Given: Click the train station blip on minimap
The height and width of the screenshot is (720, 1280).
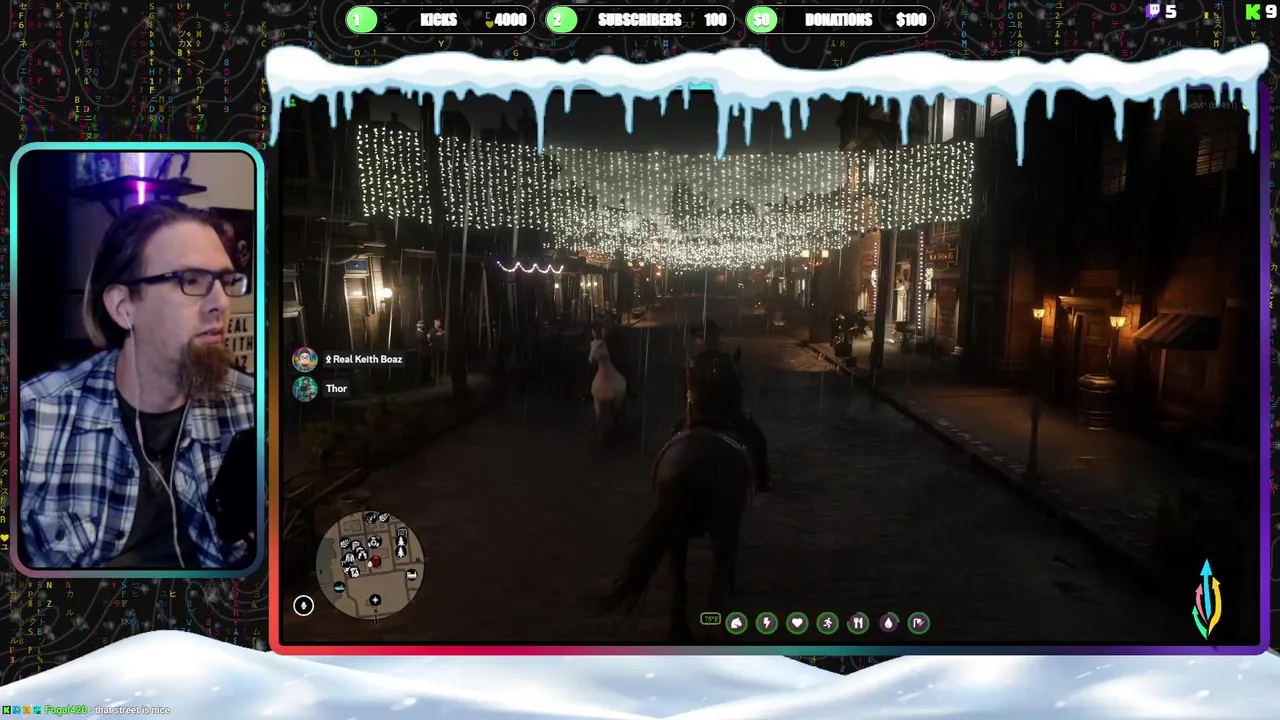Looking at the screenshot, I should pyautogui.click(x=412, y=575).
